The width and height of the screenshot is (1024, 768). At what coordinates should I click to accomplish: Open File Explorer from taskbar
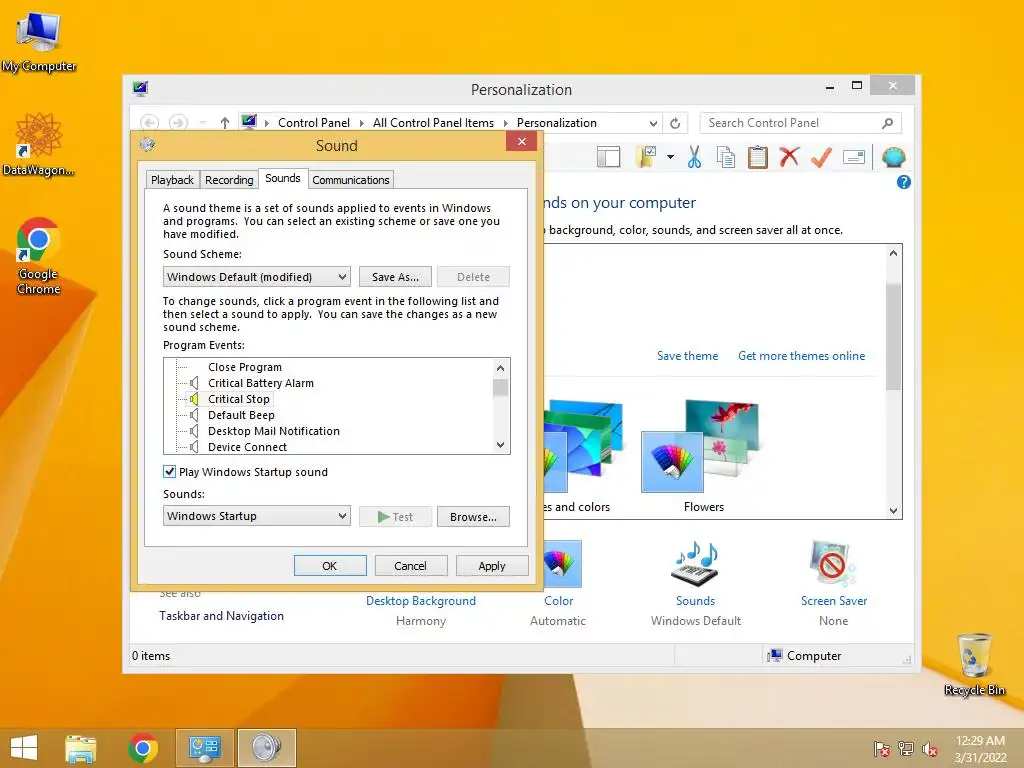coord(81,748)
